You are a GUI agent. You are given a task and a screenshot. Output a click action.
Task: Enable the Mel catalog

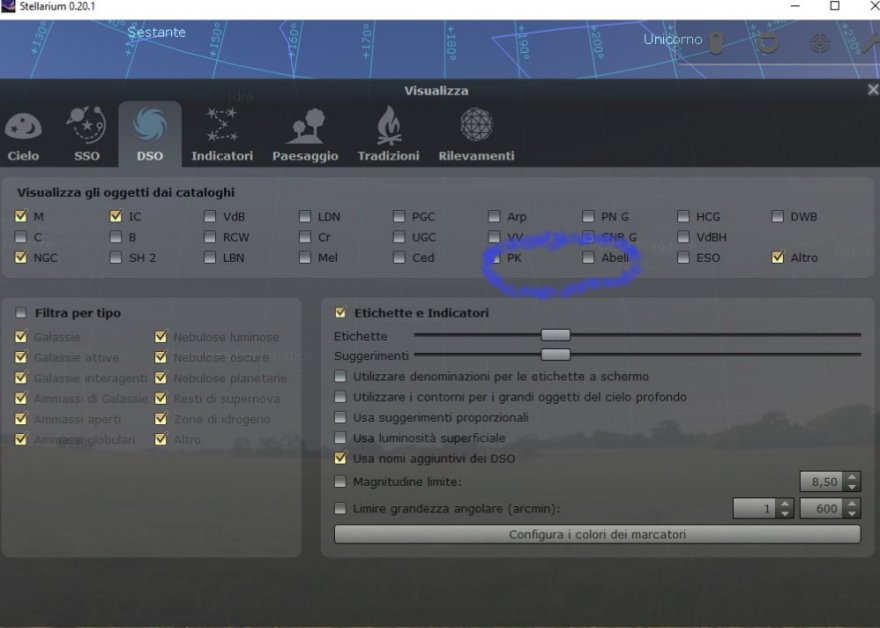click(x=305, y=257)
